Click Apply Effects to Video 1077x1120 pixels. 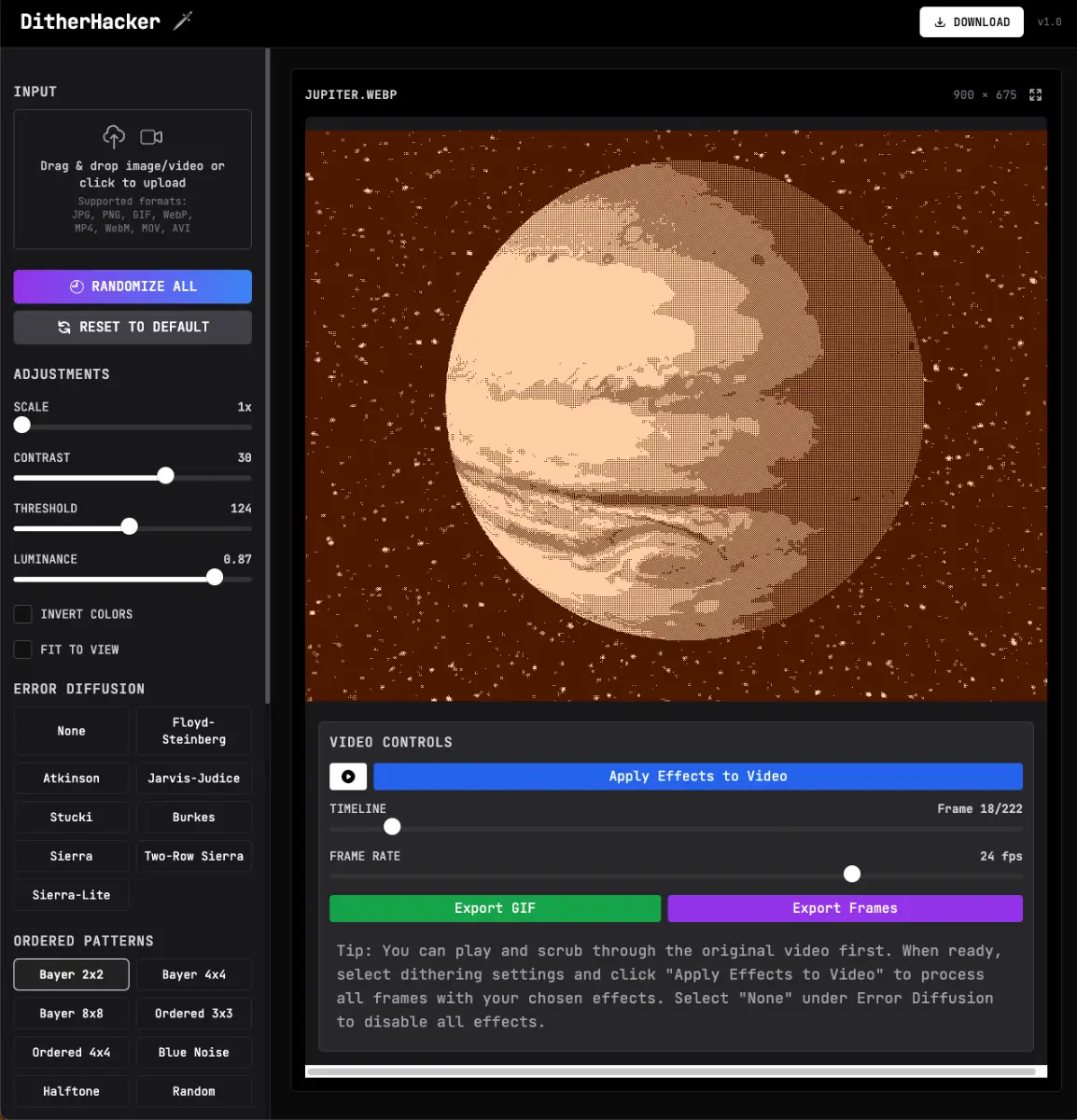coord(697,776)
